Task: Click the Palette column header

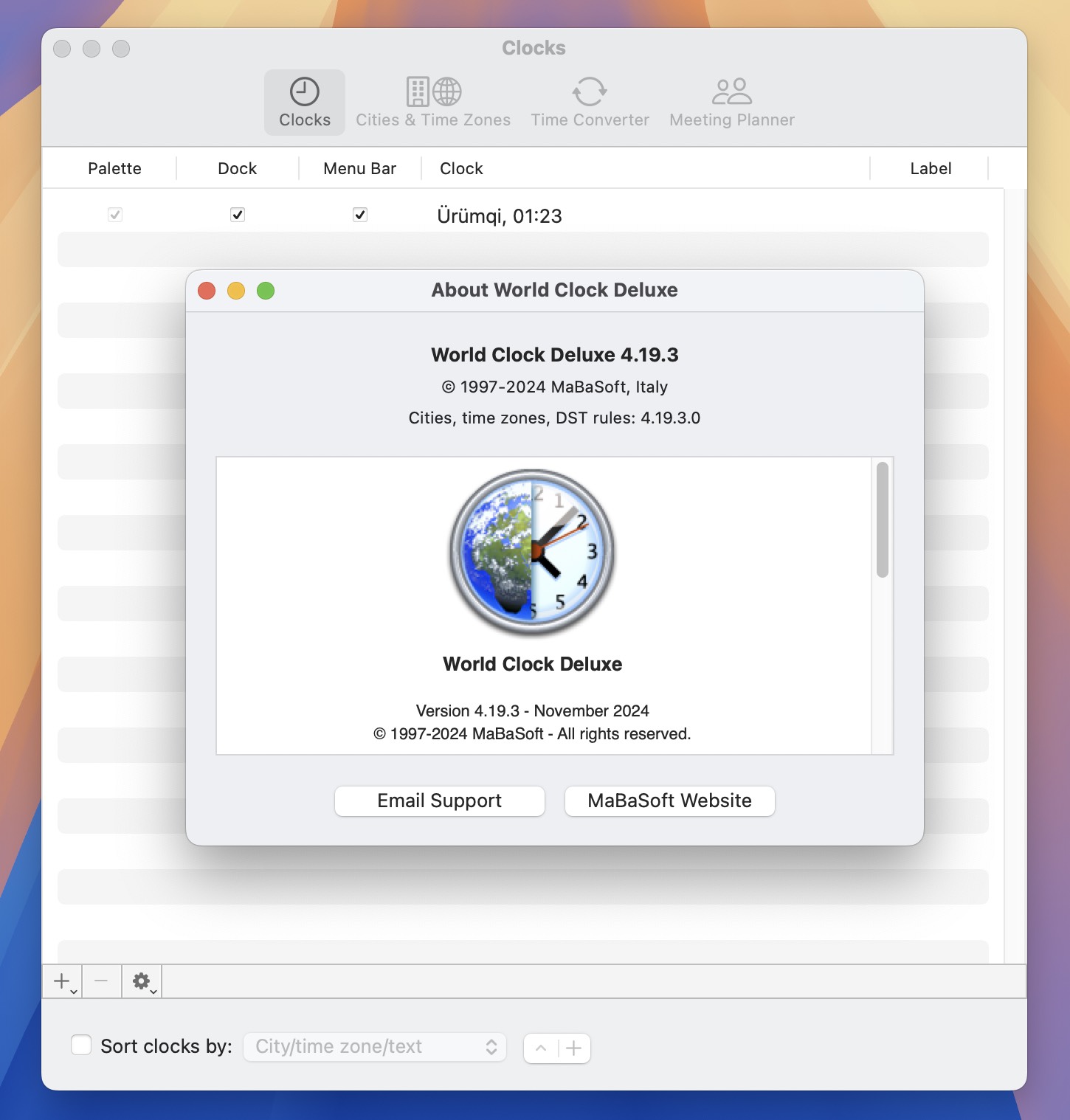Action: pyautogui.click(x=114, y=168)
